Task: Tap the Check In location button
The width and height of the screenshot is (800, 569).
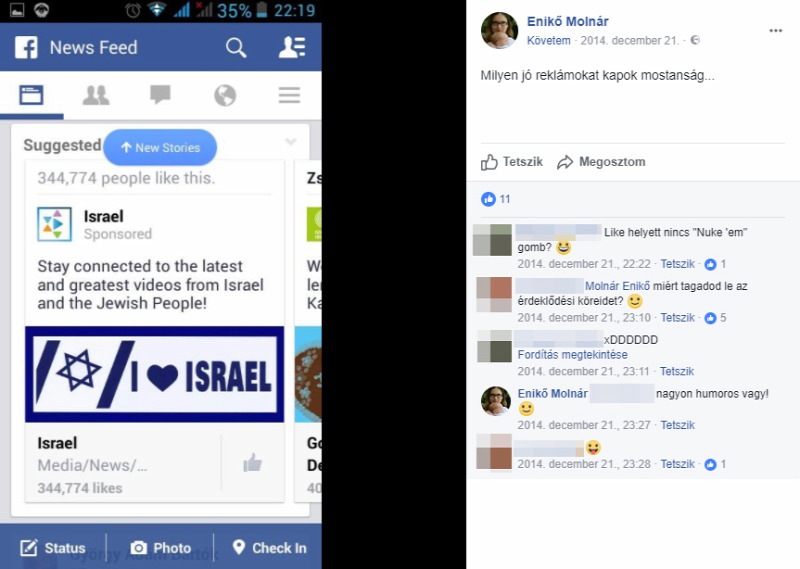Action: [269, 548]
